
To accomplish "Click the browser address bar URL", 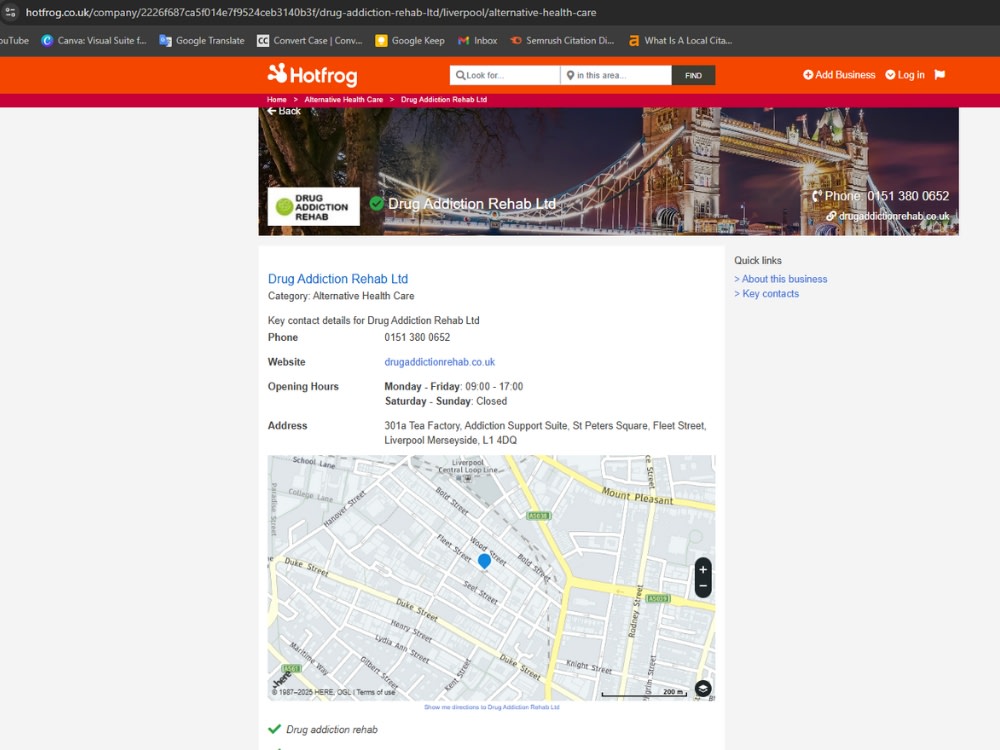I will coord(311,12).
